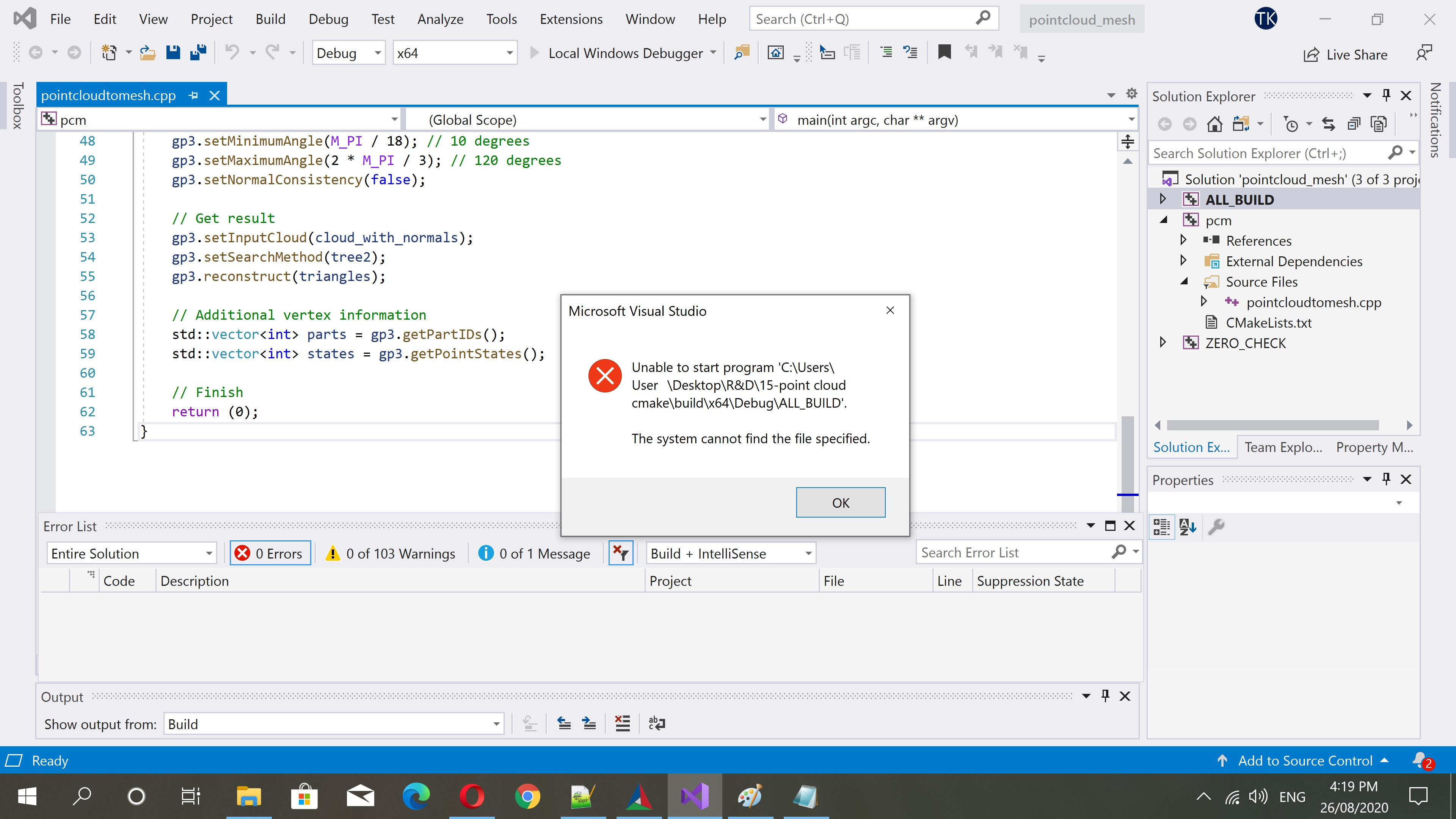1456x819 pixels.
Task: Click the Undo arrow icon
Action: tap(232, 53)
